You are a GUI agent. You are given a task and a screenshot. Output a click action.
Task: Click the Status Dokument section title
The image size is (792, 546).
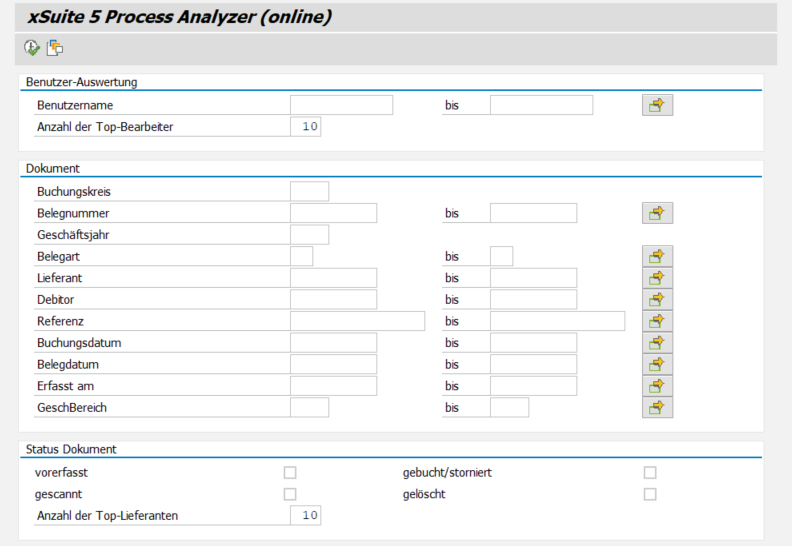point(71,449)
